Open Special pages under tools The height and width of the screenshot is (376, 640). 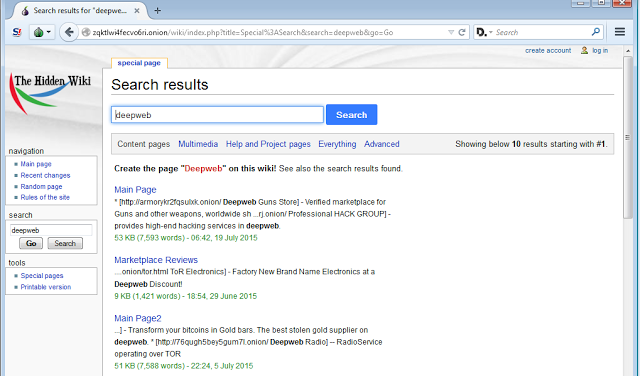click(x=42, y=276)
